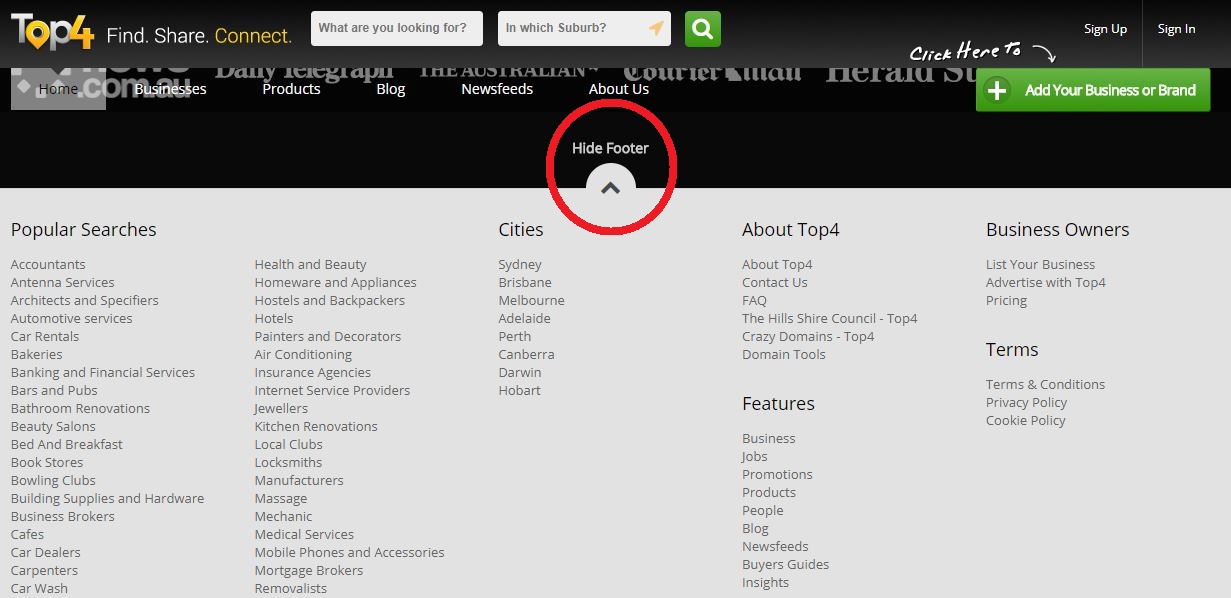Focus the 'In which Suburb?' input
The width and height of the screenshot is (1231, 598).
tap(570, 29)
